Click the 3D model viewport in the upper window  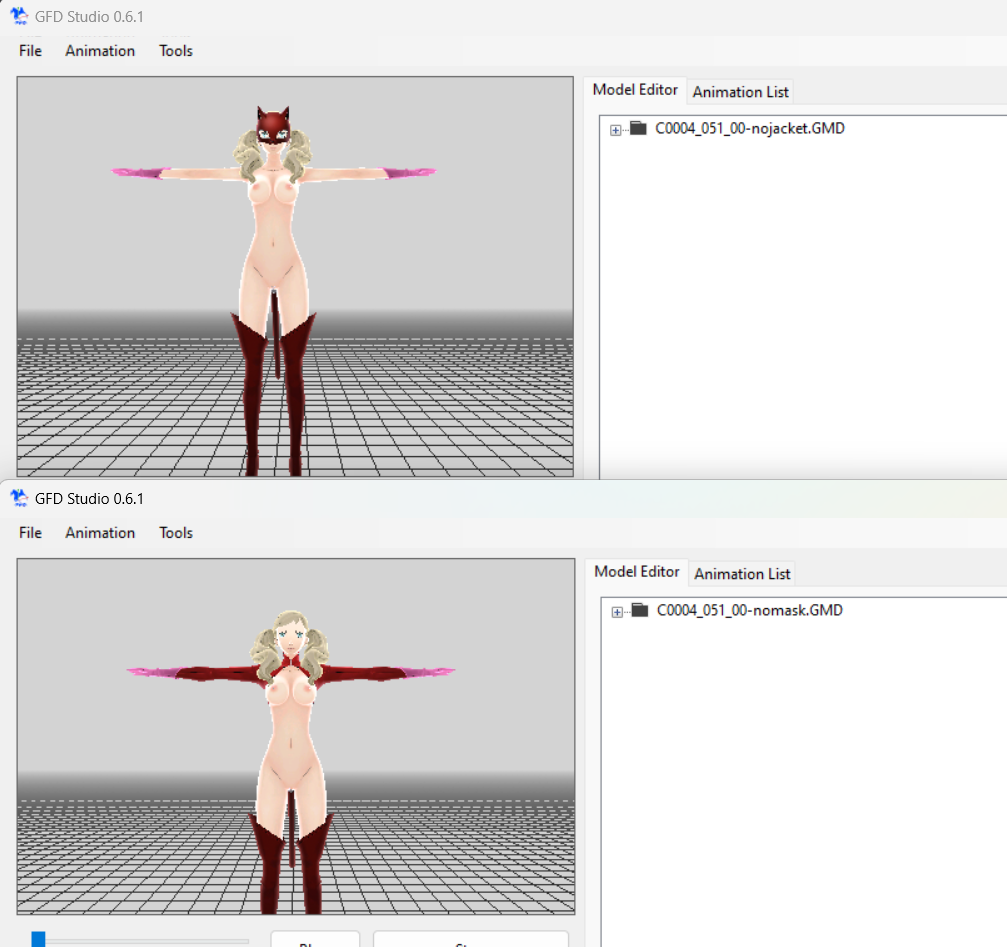point(295,277)
